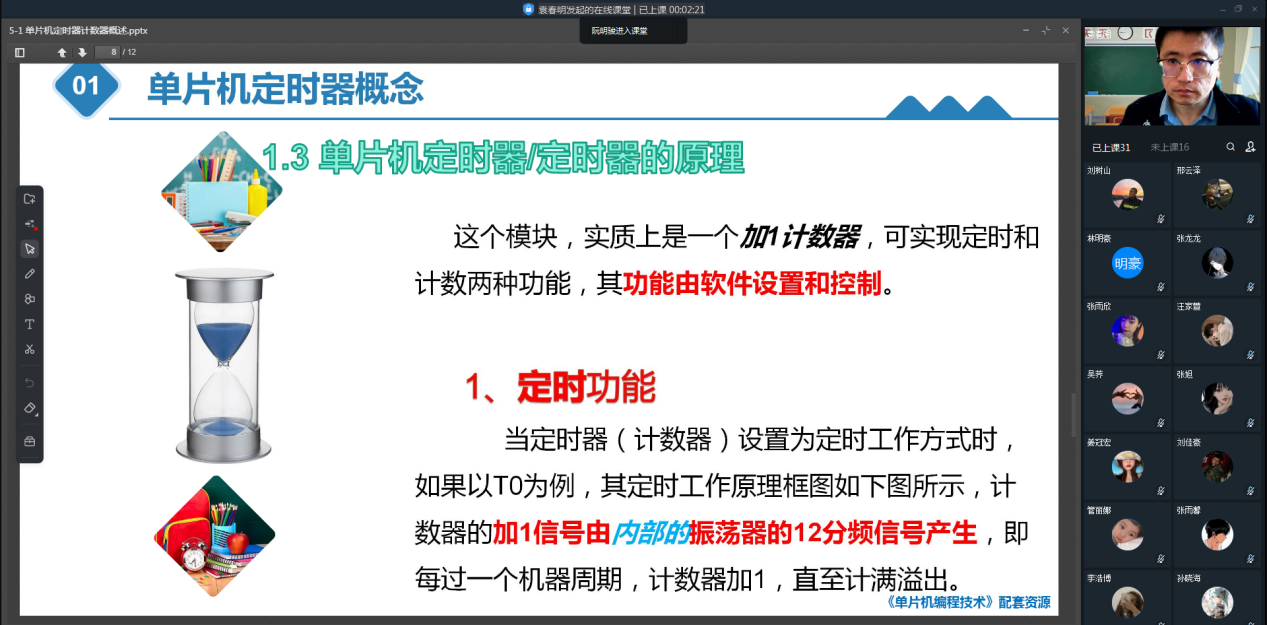The width and height of the screenshot is (1267, 625).
Task: Select the pen drawing tool
Action: pos(30,273)
